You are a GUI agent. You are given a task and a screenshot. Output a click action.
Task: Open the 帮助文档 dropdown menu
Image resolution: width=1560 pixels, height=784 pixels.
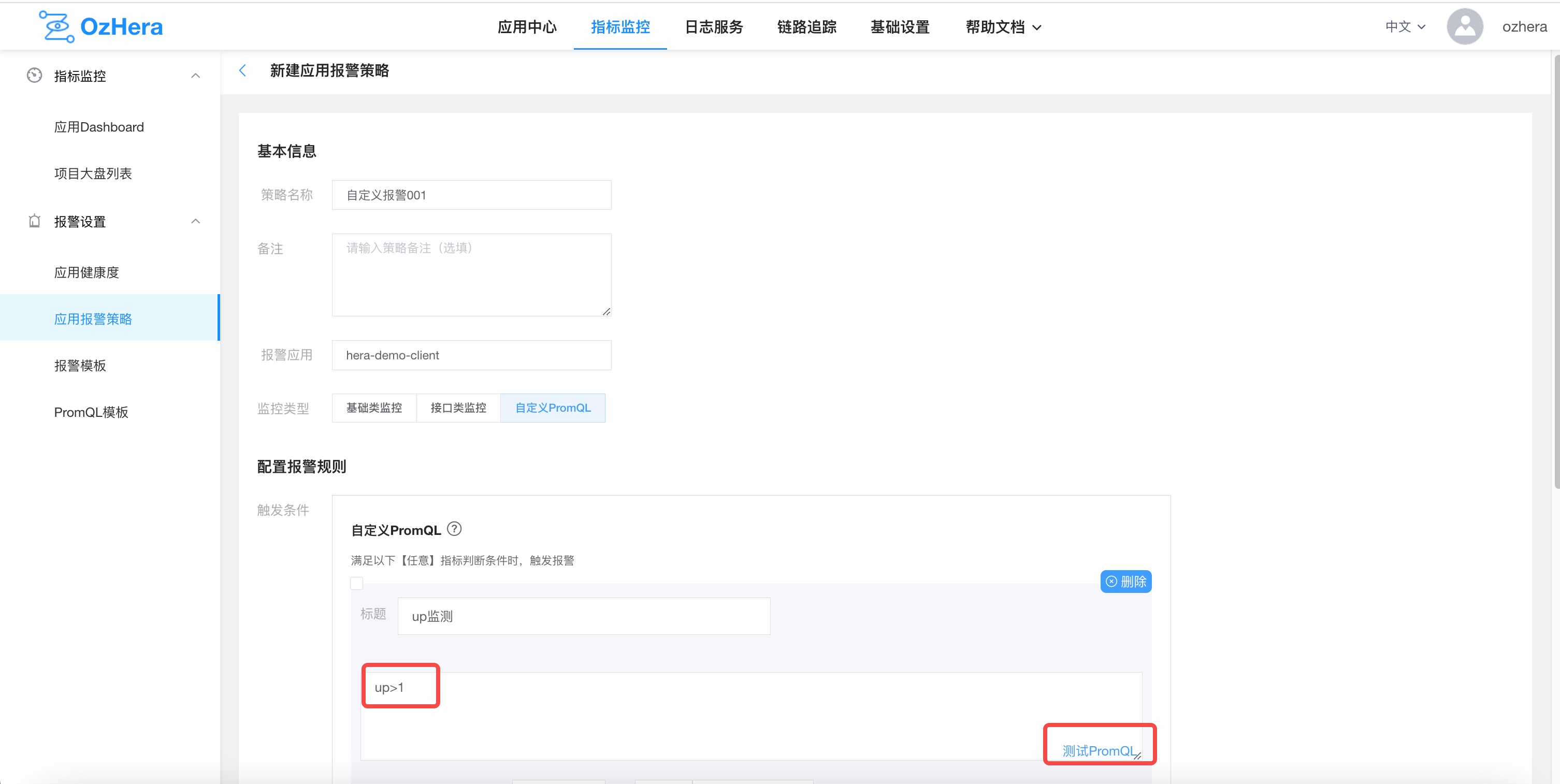tap(1003, 27)
